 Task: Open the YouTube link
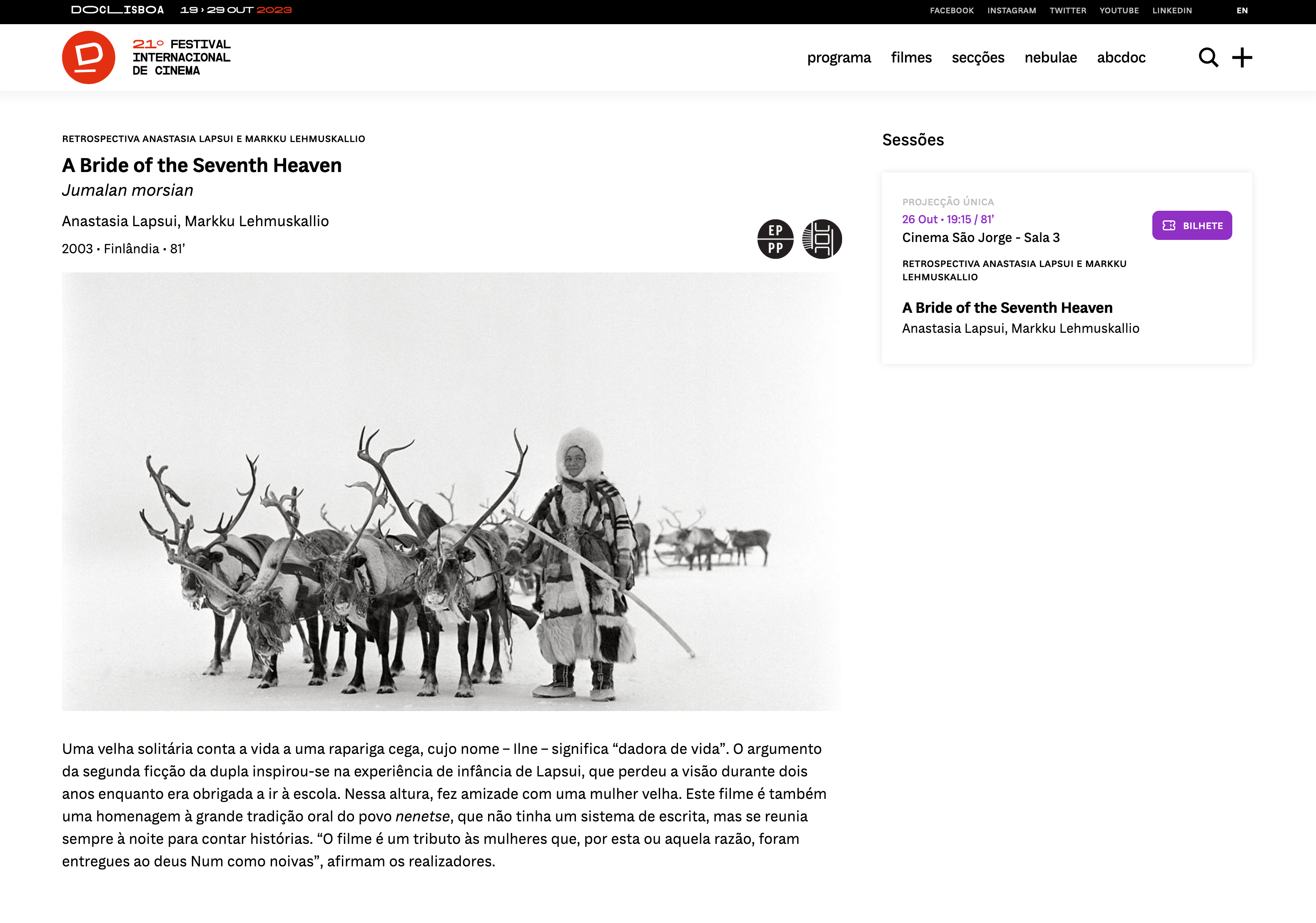pyautogui.click(x=1119, y=10)
